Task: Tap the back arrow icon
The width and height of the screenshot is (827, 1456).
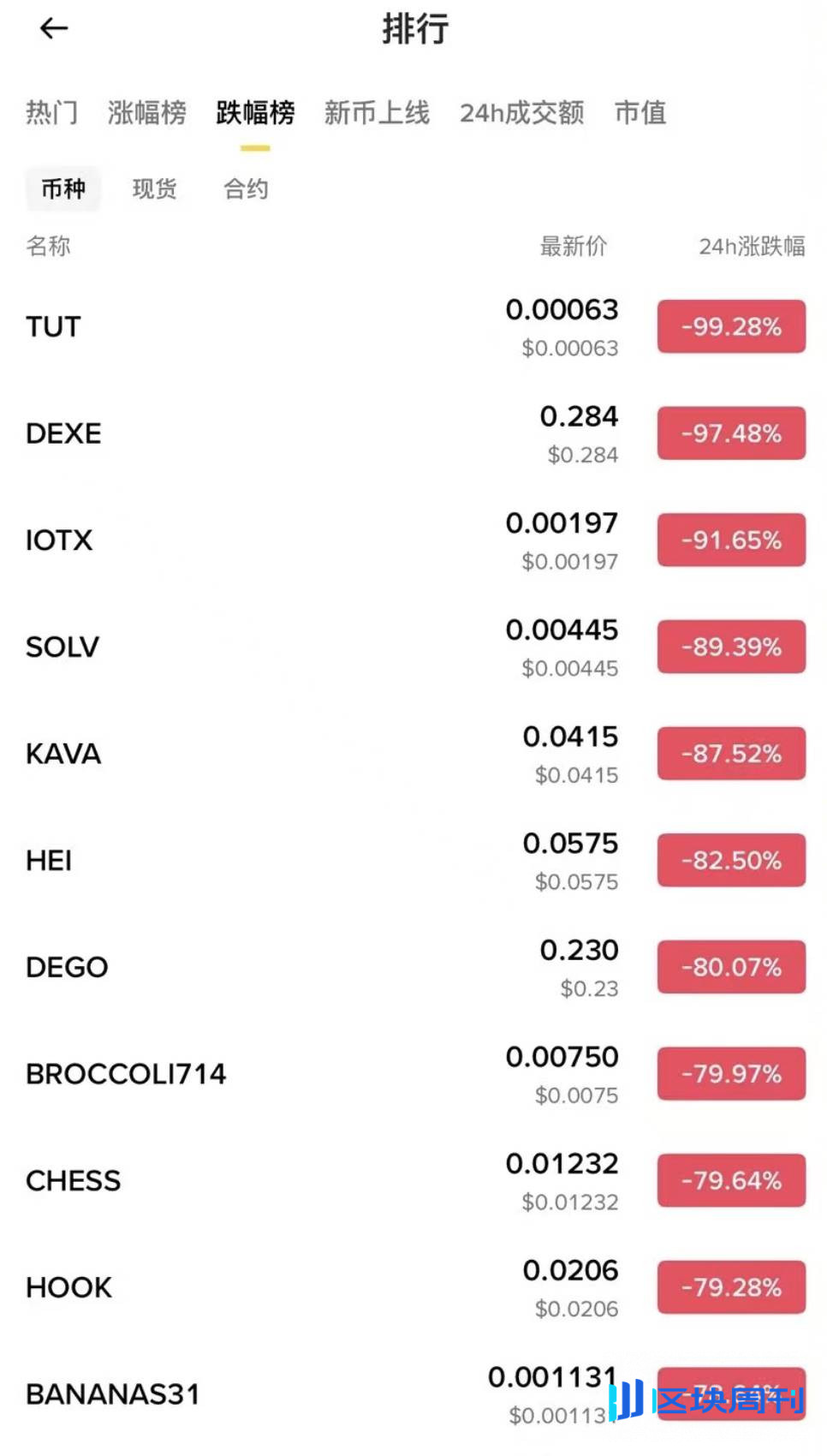Action: pyautogui.click(x=54, y=29)
